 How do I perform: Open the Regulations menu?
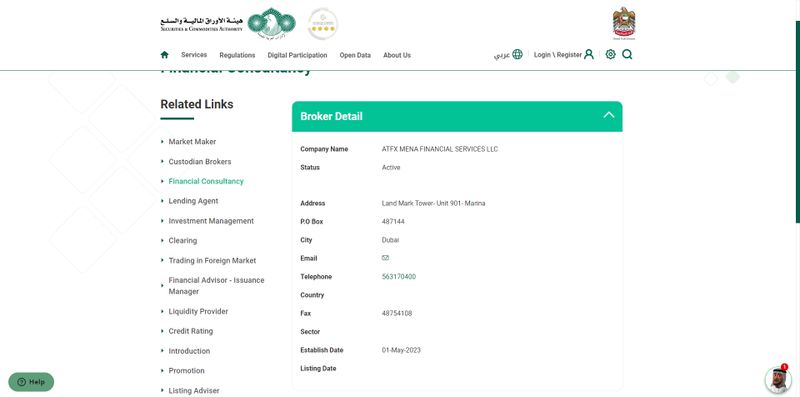[x=237, y=55]
